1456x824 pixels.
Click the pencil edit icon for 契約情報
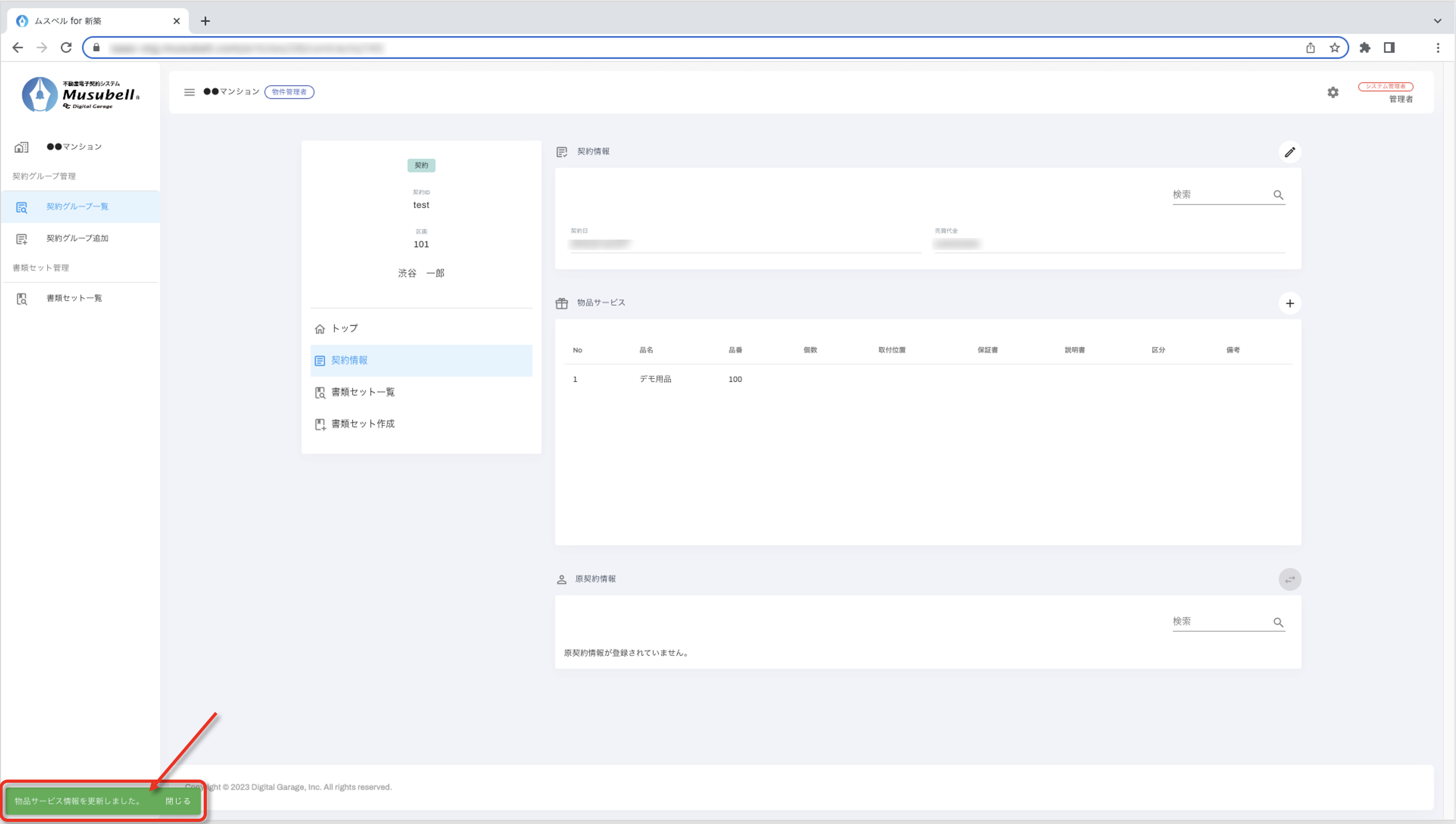click(1289, 152)
